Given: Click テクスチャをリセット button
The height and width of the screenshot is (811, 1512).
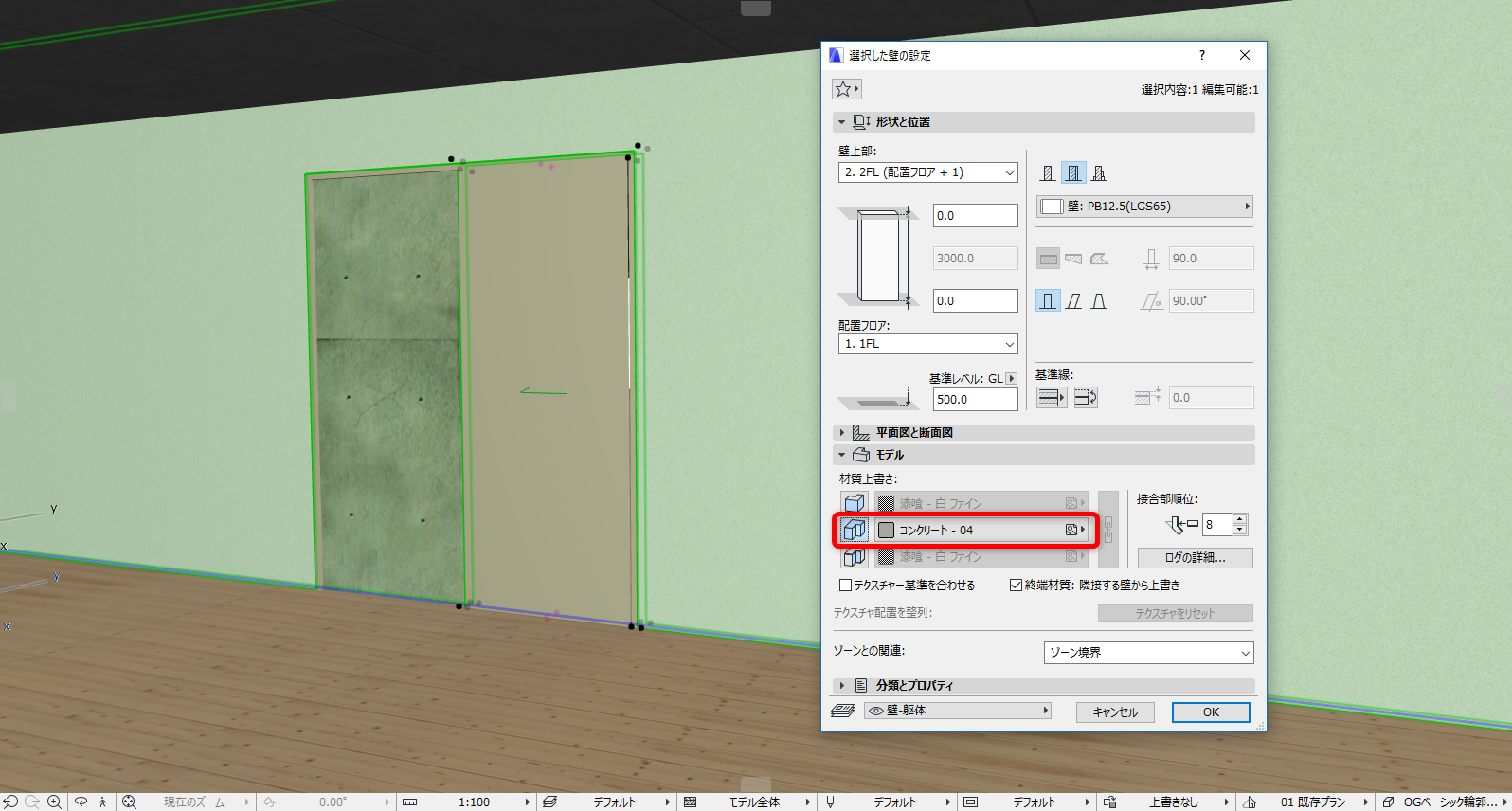Looking at the screenshot, I should 1175,613.
